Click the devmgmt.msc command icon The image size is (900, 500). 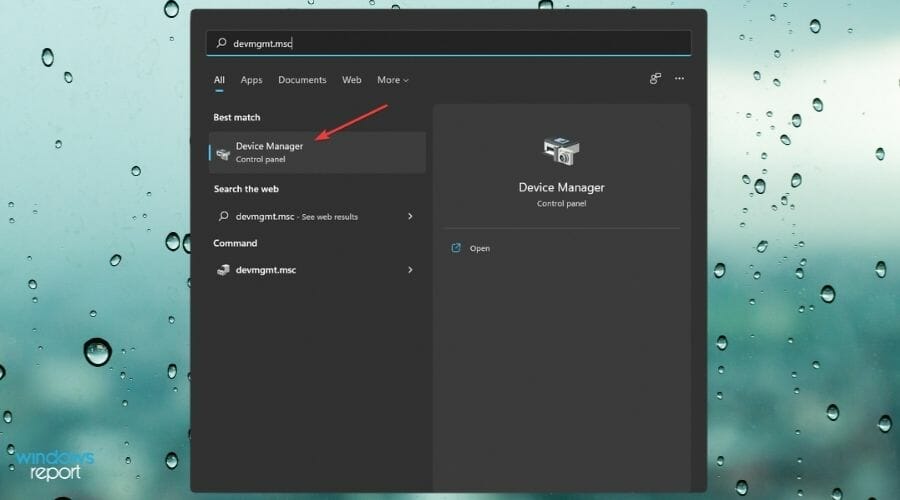(x=223, y=270)
